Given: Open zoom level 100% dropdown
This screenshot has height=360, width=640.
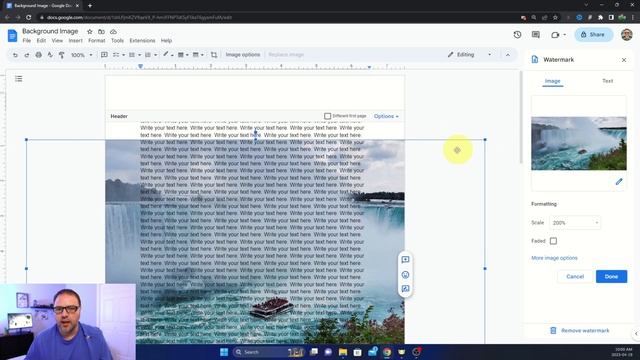Looking at the screenshot, I should tap(82, 55).
